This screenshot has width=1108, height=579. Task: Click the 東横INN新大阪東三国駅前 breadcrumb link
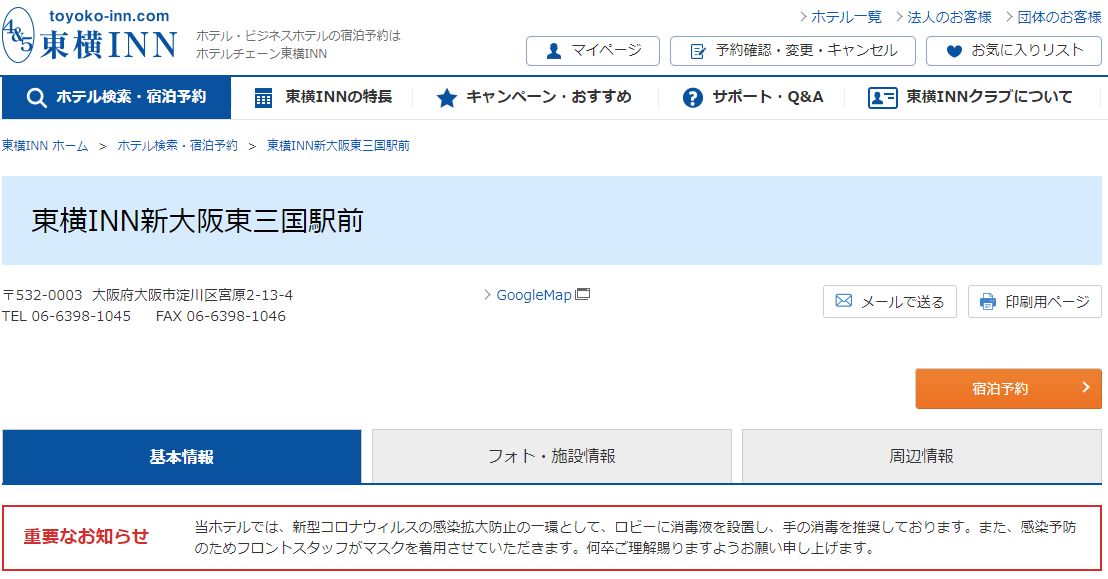[x=338, y=146]
